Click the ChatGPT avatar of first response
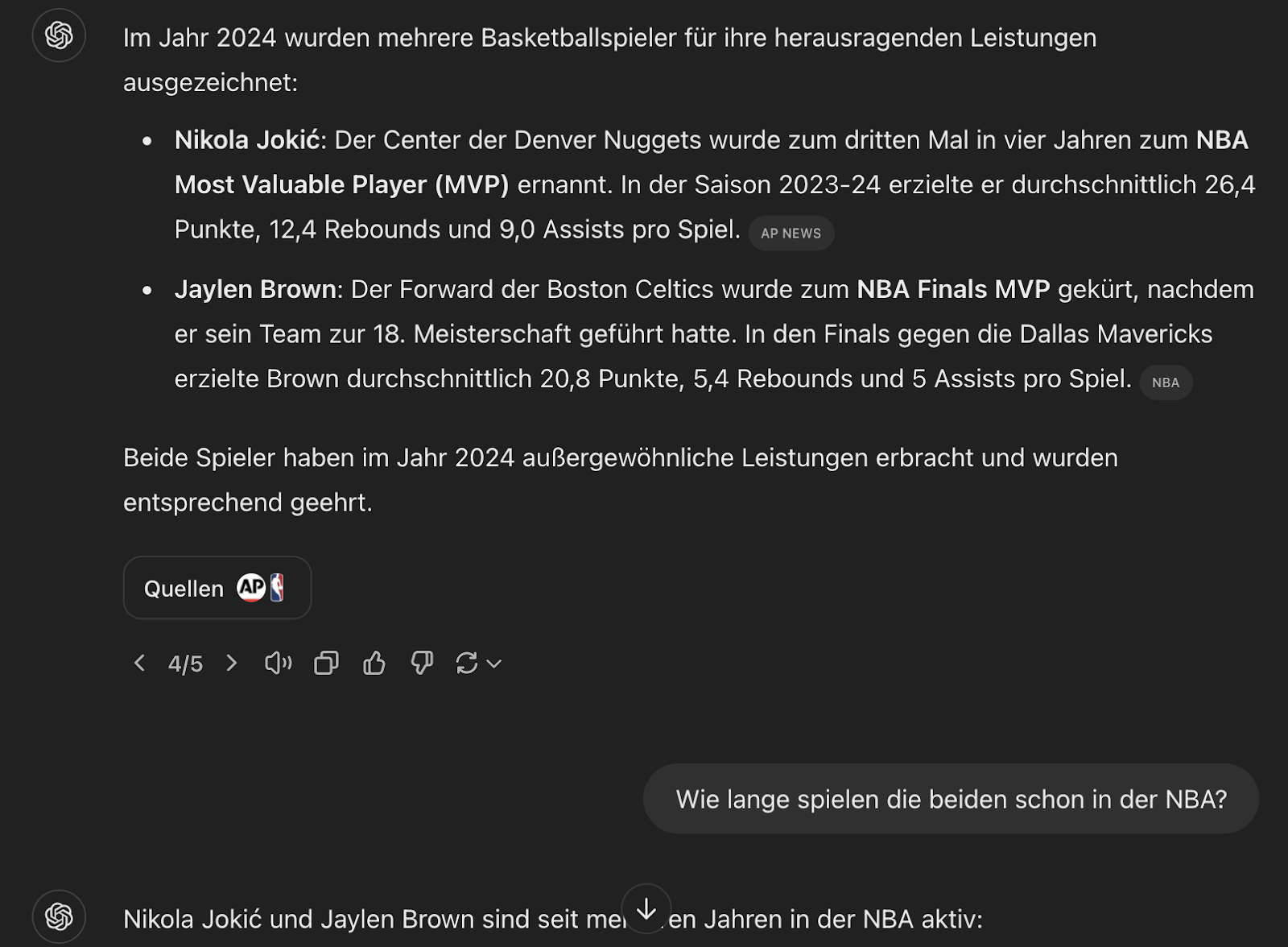Screen dimensions: 1288x947 pos(59,35)
